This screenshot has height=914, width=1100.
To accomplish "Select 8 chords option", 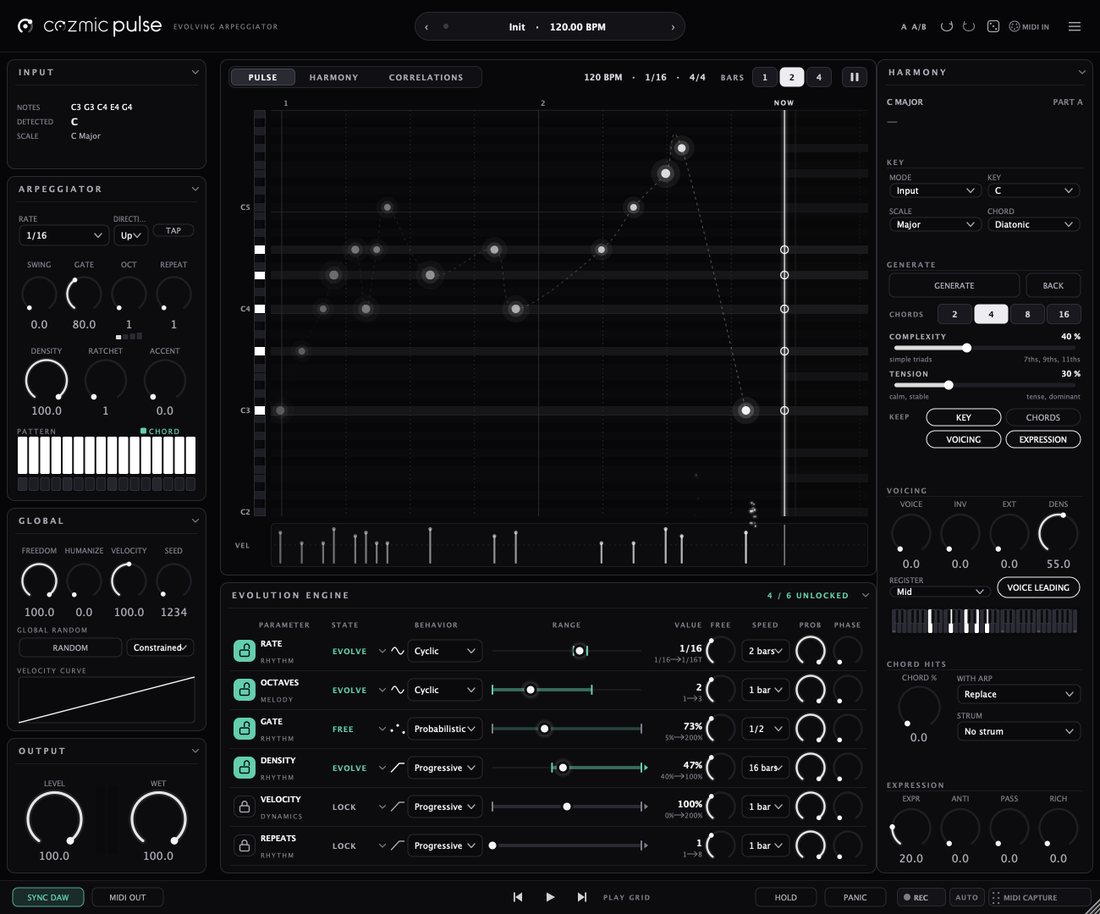I will (x=1027, y=314).
